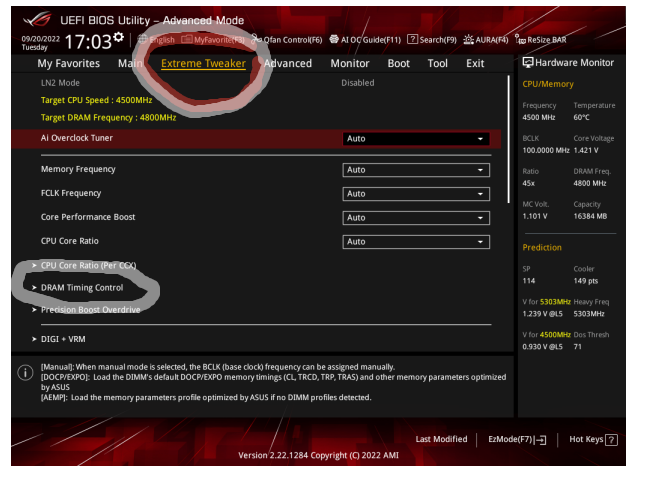This screenshot has width=656, height=480.
Task: Open Search(F9)
Action: 432,40
